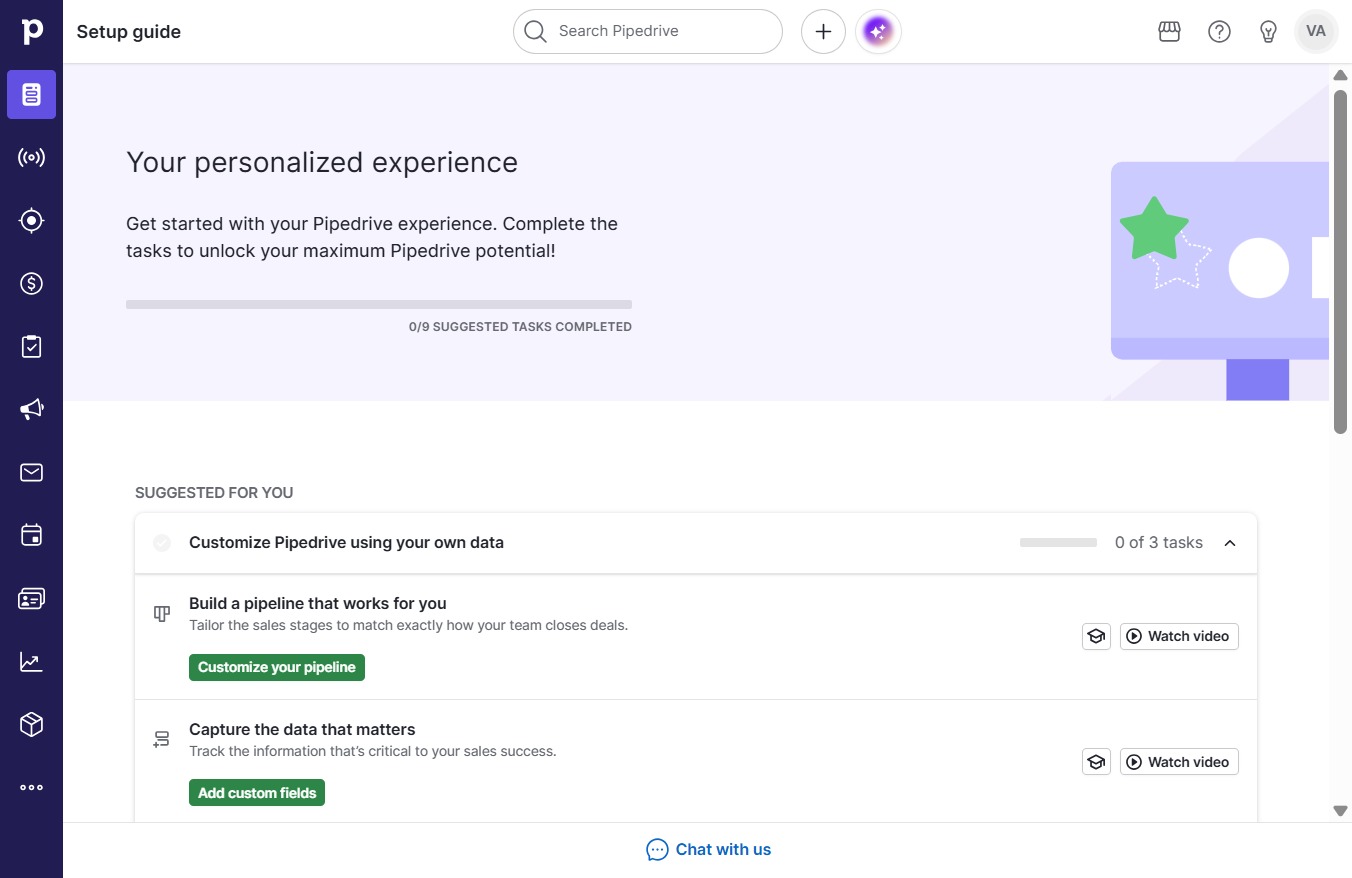The image size is (1352, 878).
Task: Open Deals via the dollar sidebar icon
Action: pos(32,283)
